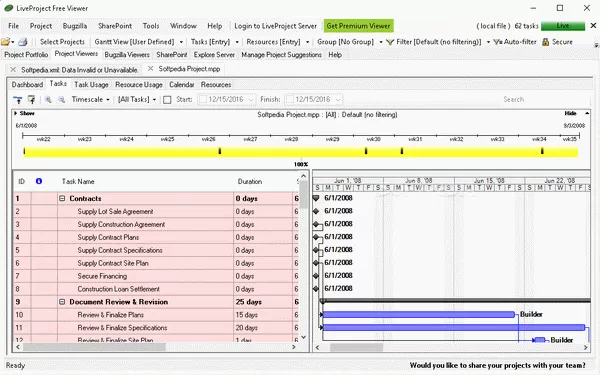This screenshot has width=600, height=375.
Task: Open the Gantt View [User Defined] dropdown
Action: [181, 42]
